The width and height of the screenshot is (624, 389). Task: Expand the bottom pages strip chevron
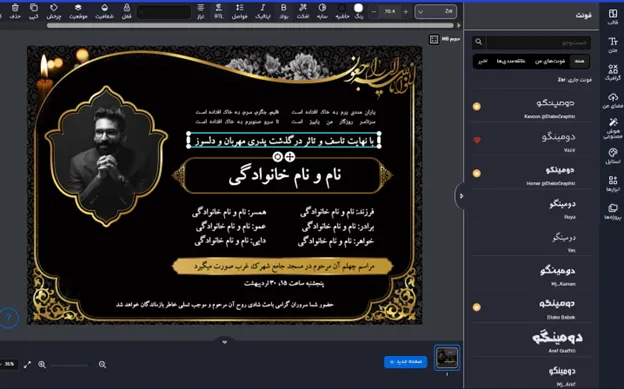224,342
